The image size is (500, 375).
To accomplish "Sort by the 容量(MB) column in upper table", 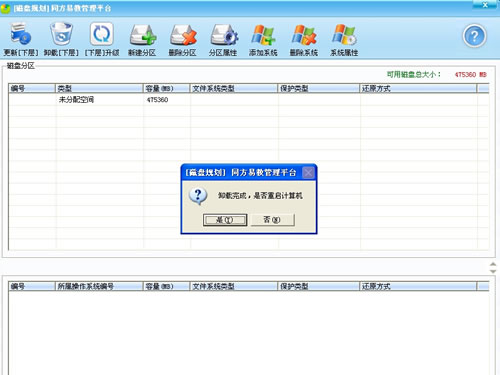I will (x=166, y=88).
